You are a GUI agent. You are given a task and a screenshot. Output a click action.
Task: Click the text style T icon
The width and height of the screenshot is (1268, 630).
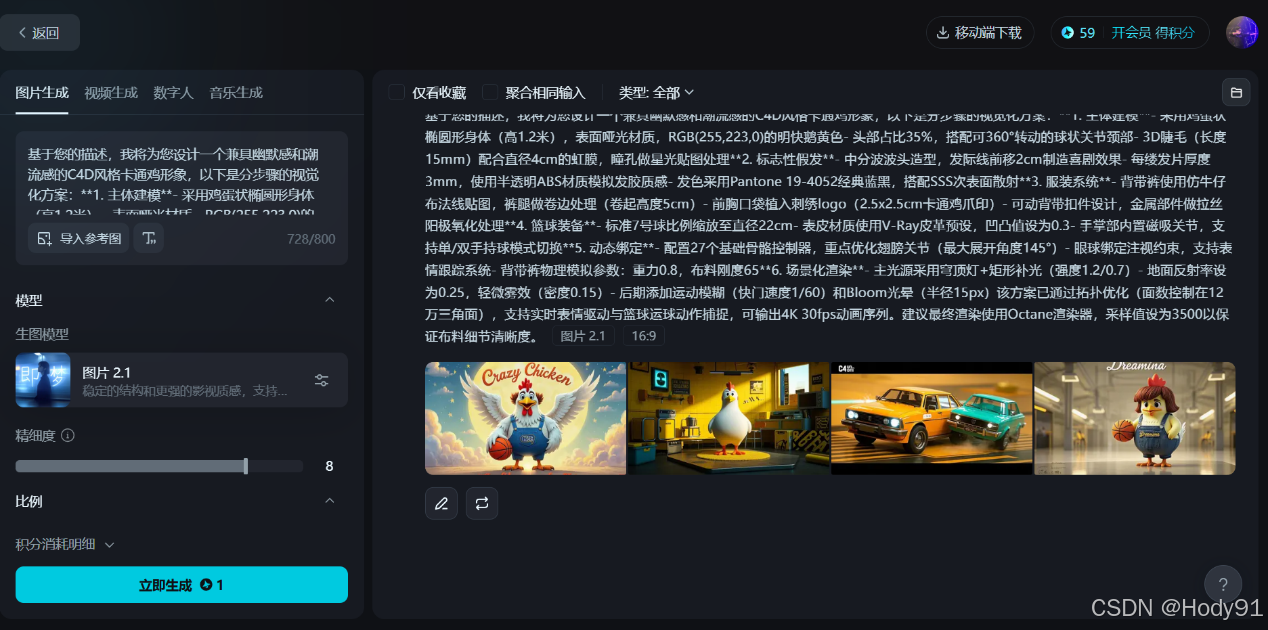149,238
